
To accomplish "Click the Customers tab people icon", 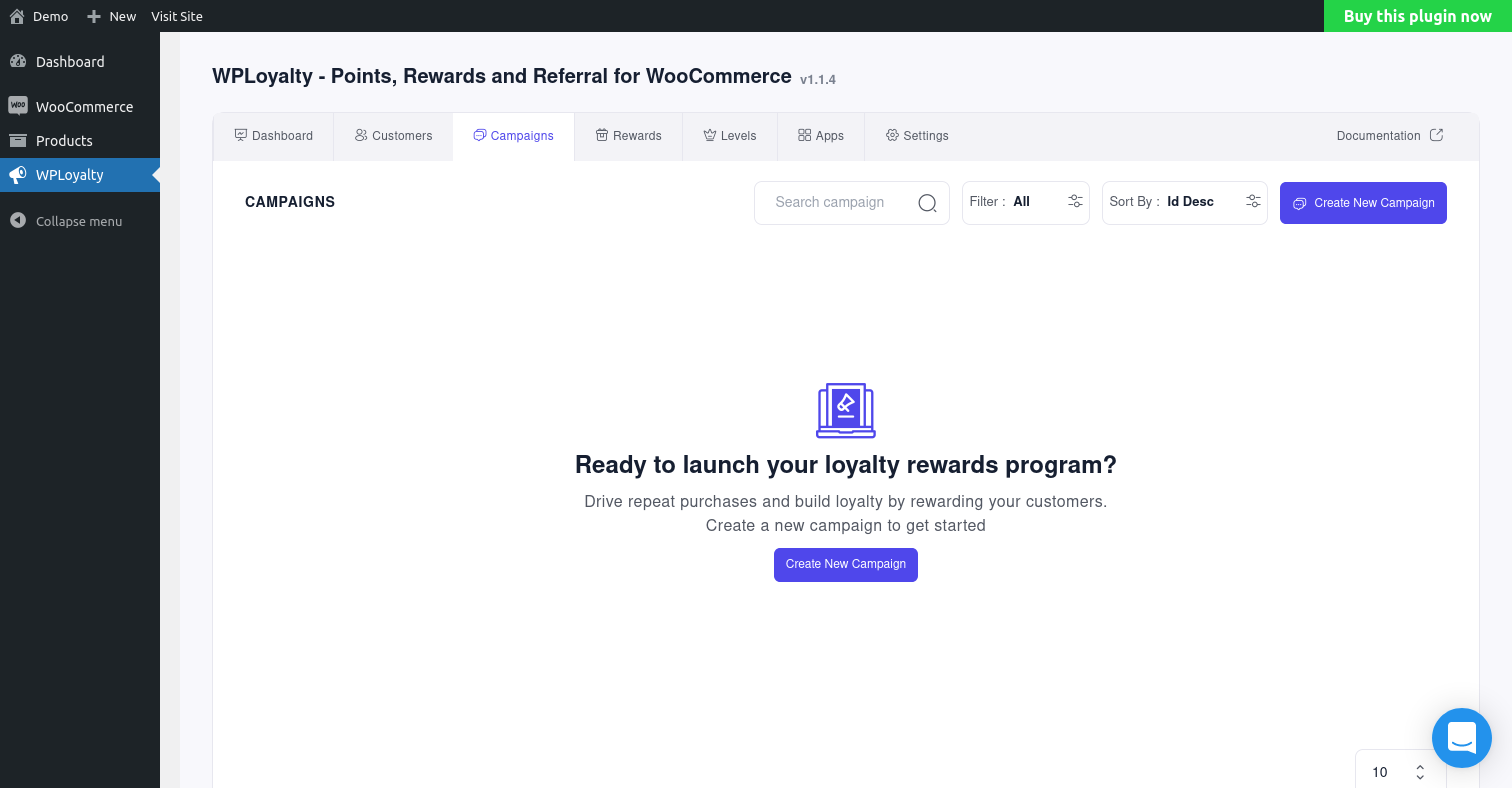I will tap(361, 135).
